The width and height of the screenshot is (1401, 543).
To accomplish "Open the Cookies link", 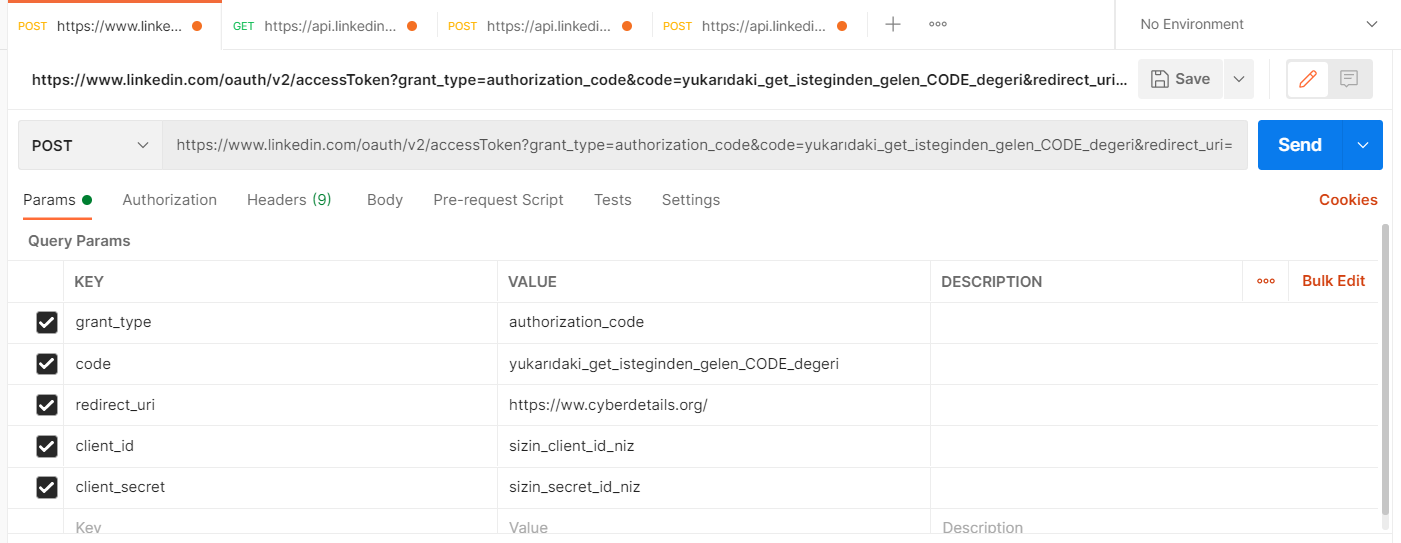I will click(1348, 200).
